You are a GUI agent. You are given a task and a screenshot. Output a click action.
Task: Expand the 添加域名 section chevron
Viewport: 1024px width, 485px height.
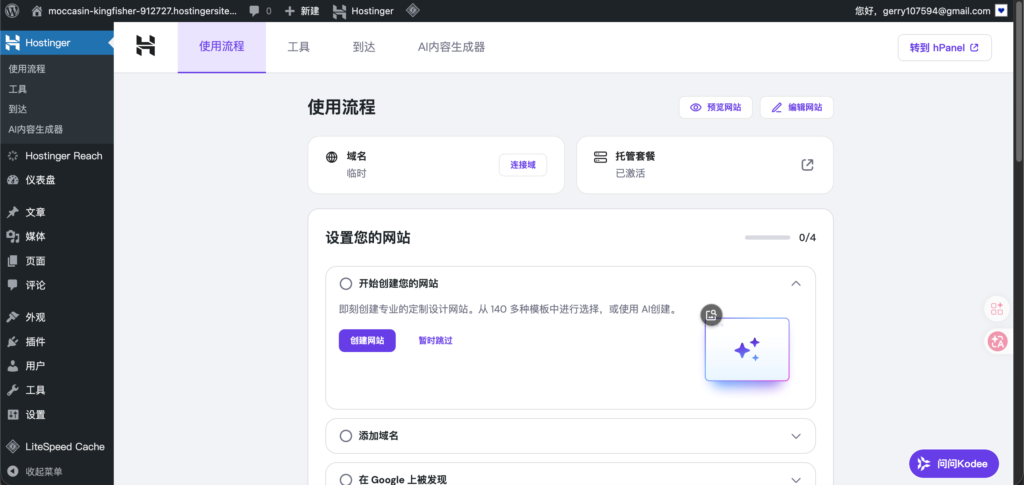click(795, 435)
